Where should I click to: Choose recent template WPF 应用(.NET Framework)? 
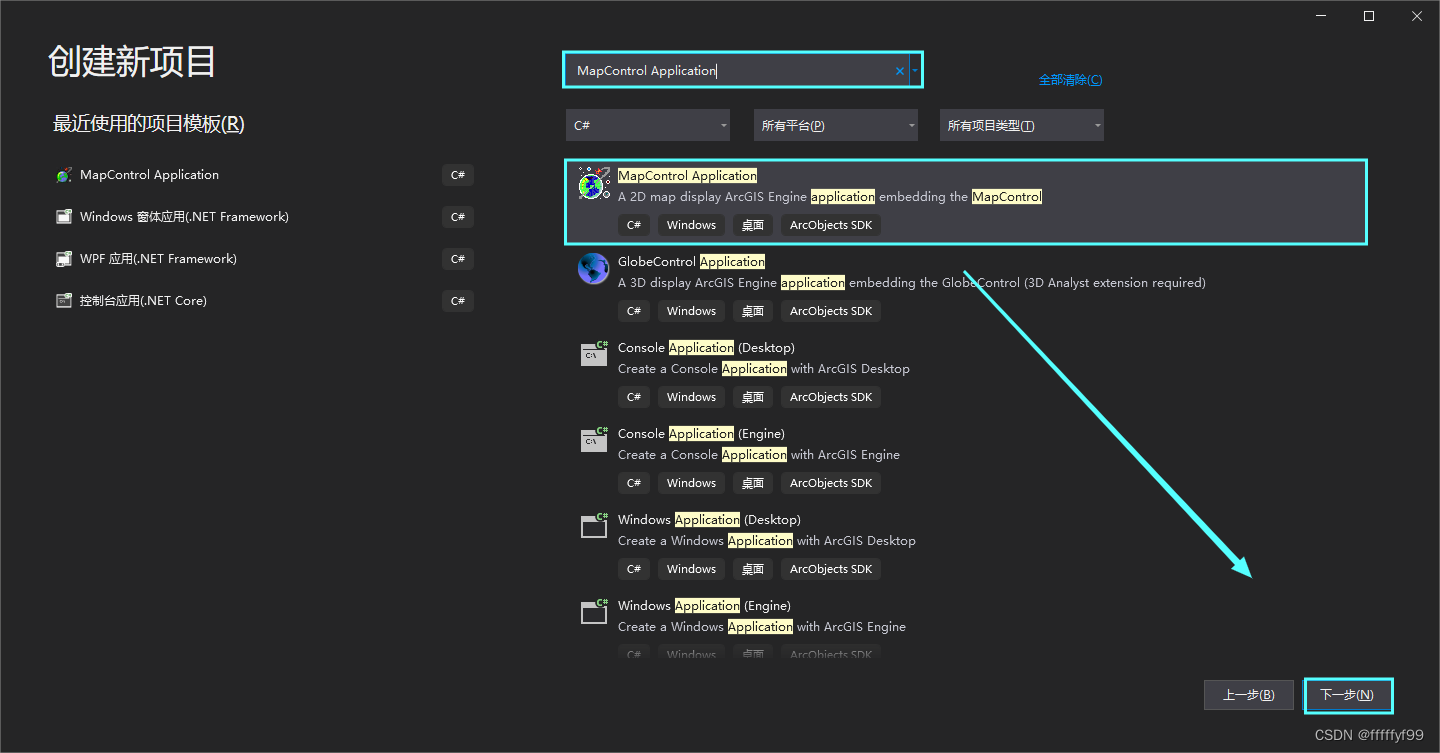coord(264,259)
